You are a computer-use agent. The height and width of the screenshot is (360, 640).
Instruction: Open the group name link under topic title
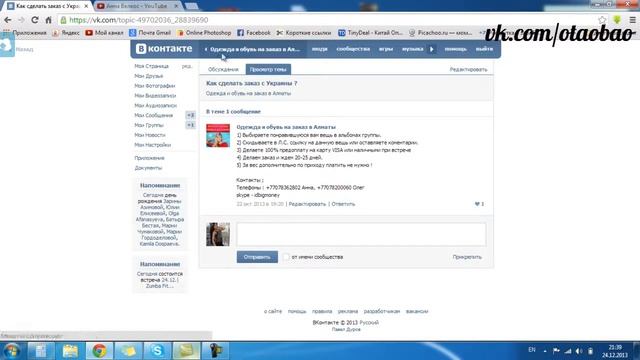[x=248, y=93]
